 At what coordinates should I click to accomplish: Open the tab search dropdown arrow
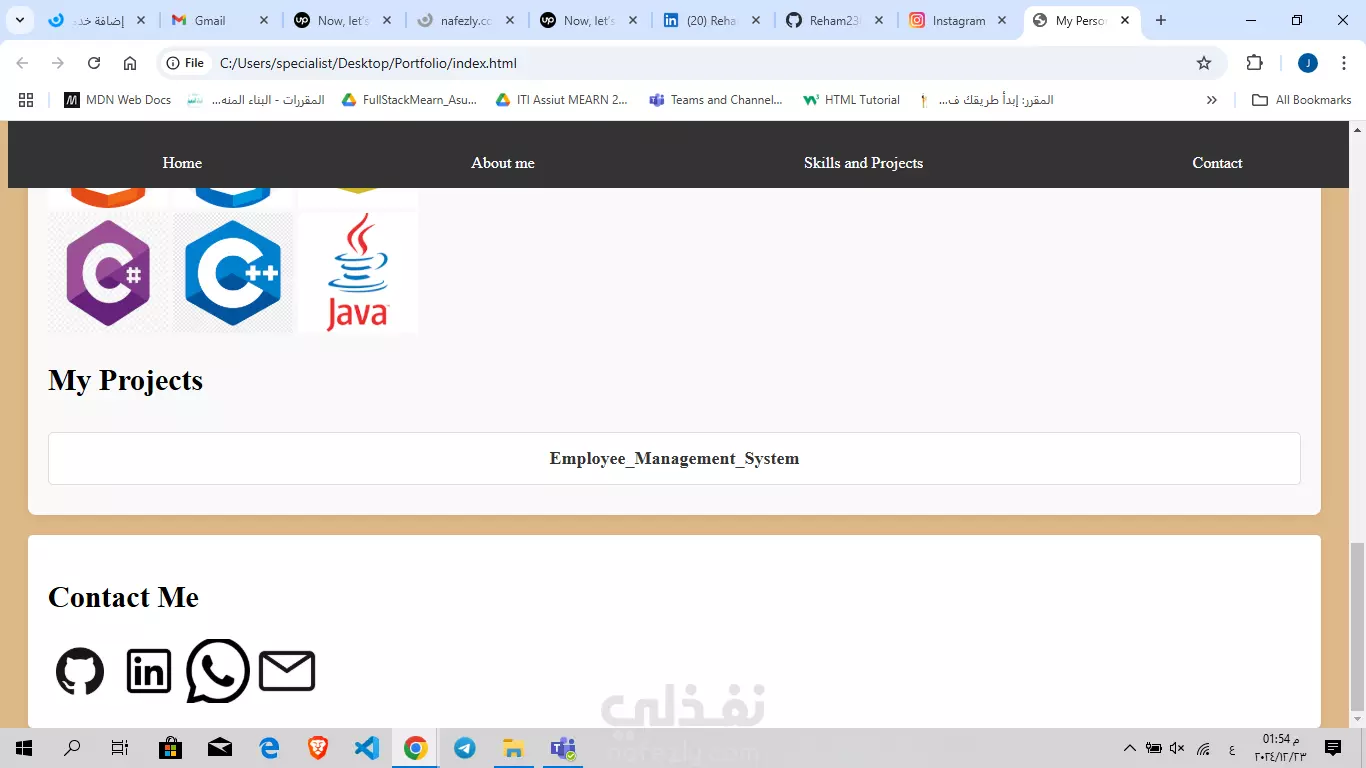(x=19, y=20)
